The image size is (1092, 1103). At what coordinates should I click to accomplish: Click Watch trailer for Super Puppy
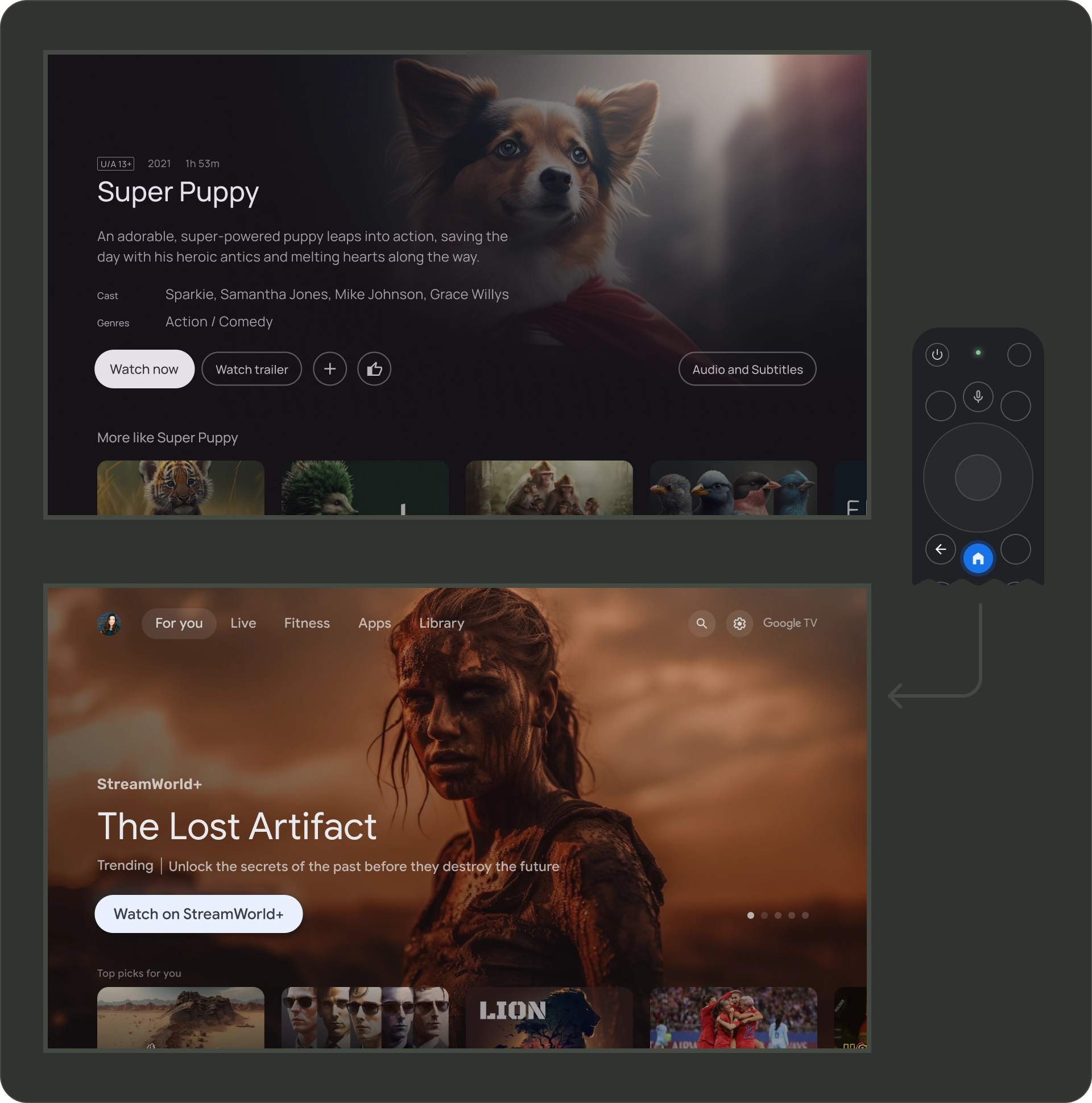coord(251,369)
